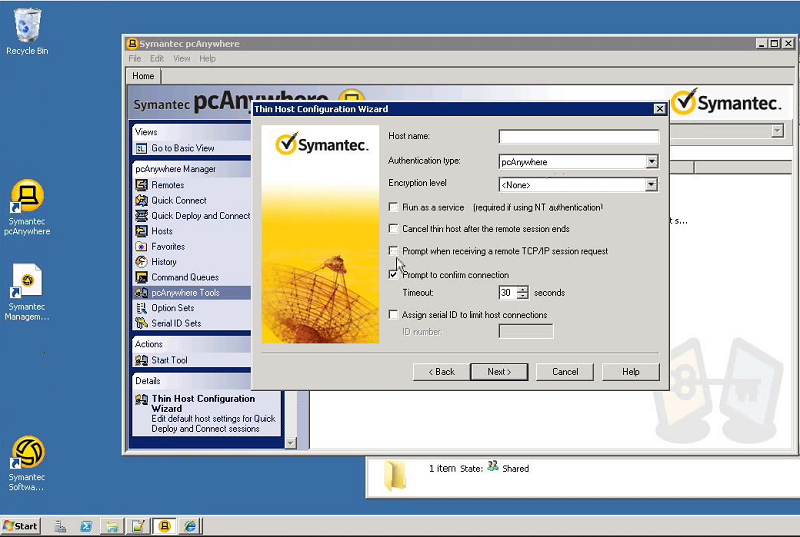This screenshot has height=537, width=800.
Task: Open Serial ID Sets
Action: point(176,323)
